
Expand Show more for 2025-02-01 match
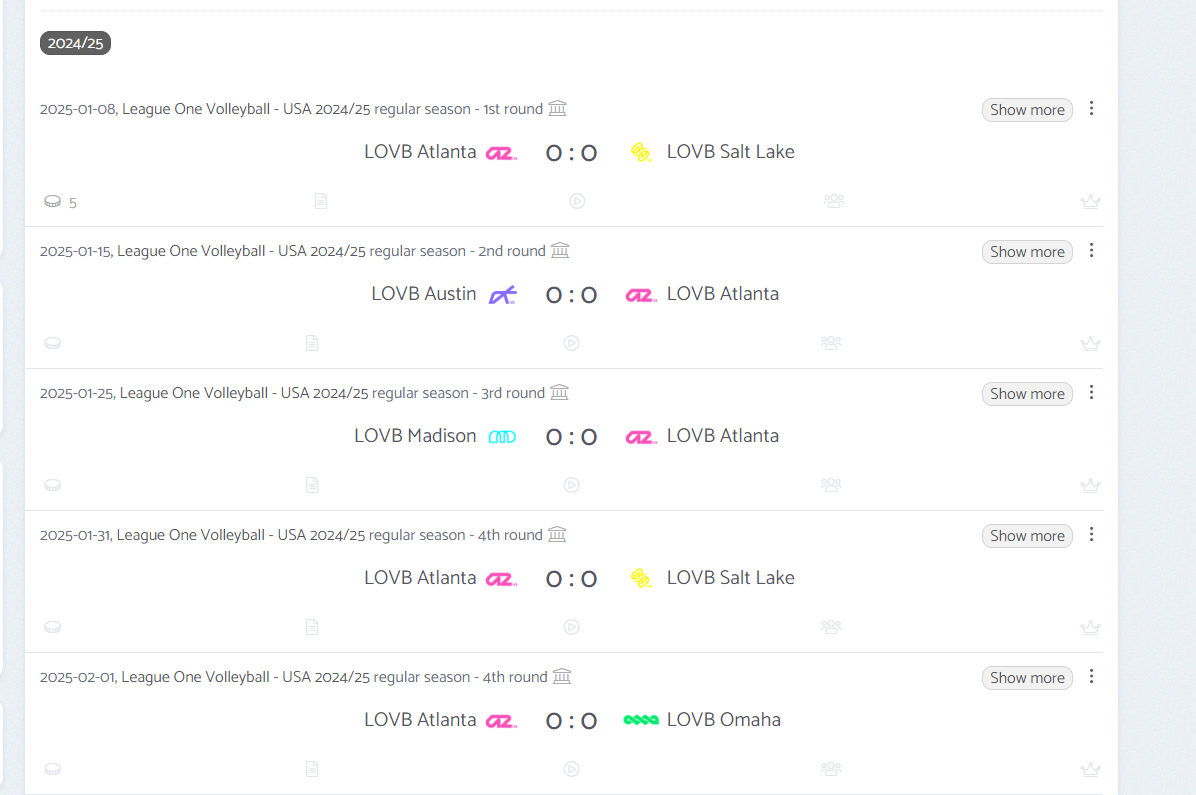tap(1027, 678)
